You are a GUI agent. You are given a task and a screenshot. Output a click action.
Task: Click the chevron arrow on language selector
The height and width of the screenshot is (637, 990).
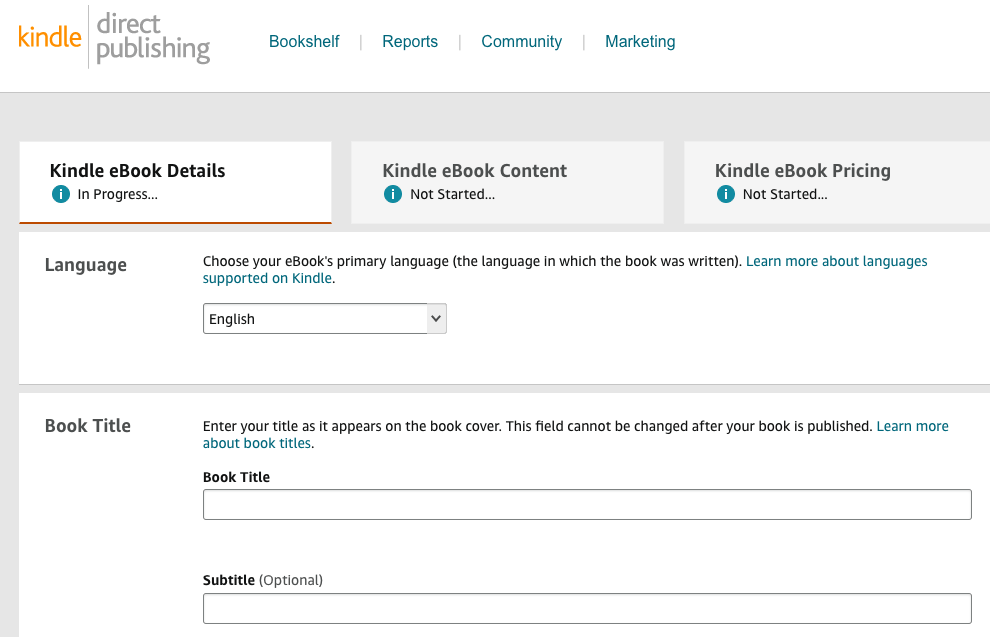click(x=435, y=319)
